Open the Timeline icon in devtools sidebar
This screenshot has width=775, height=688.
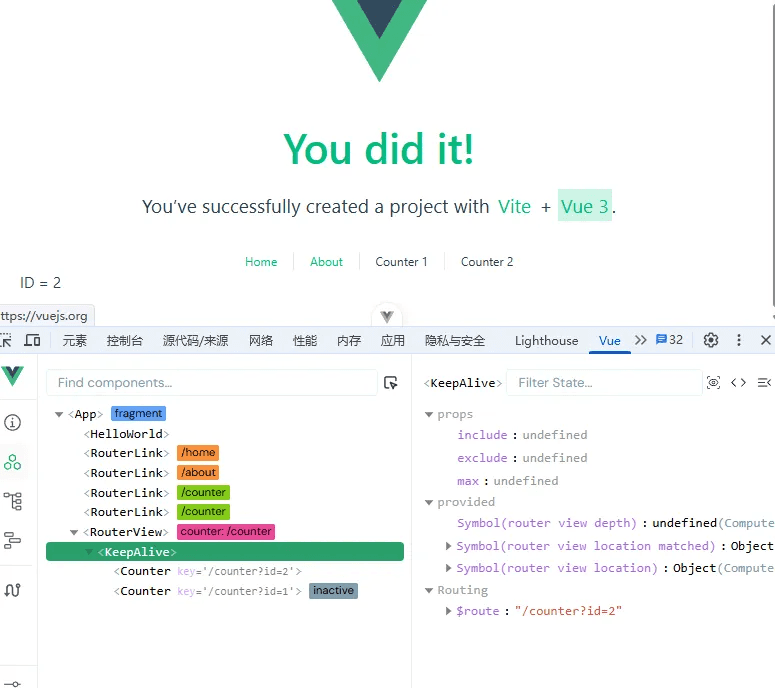[12, 541]
